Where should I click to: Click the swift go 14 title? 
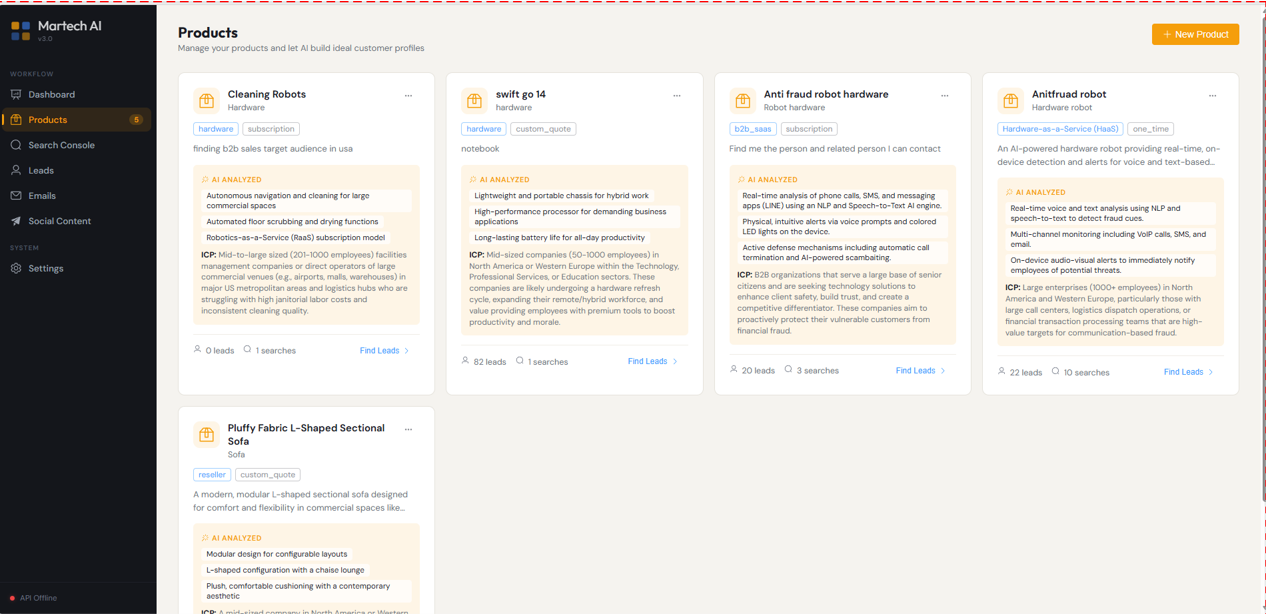pos(521,94)
